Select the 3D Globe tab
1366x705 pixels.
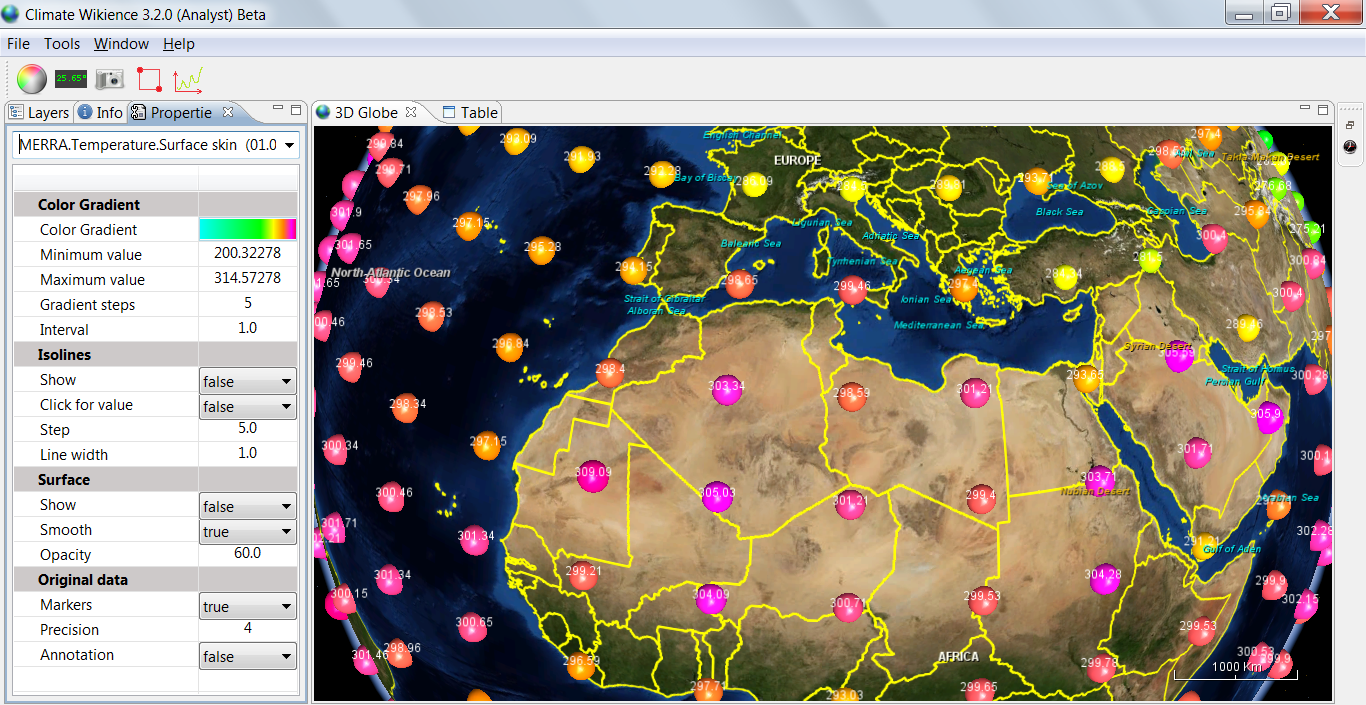tap(366, 113)
